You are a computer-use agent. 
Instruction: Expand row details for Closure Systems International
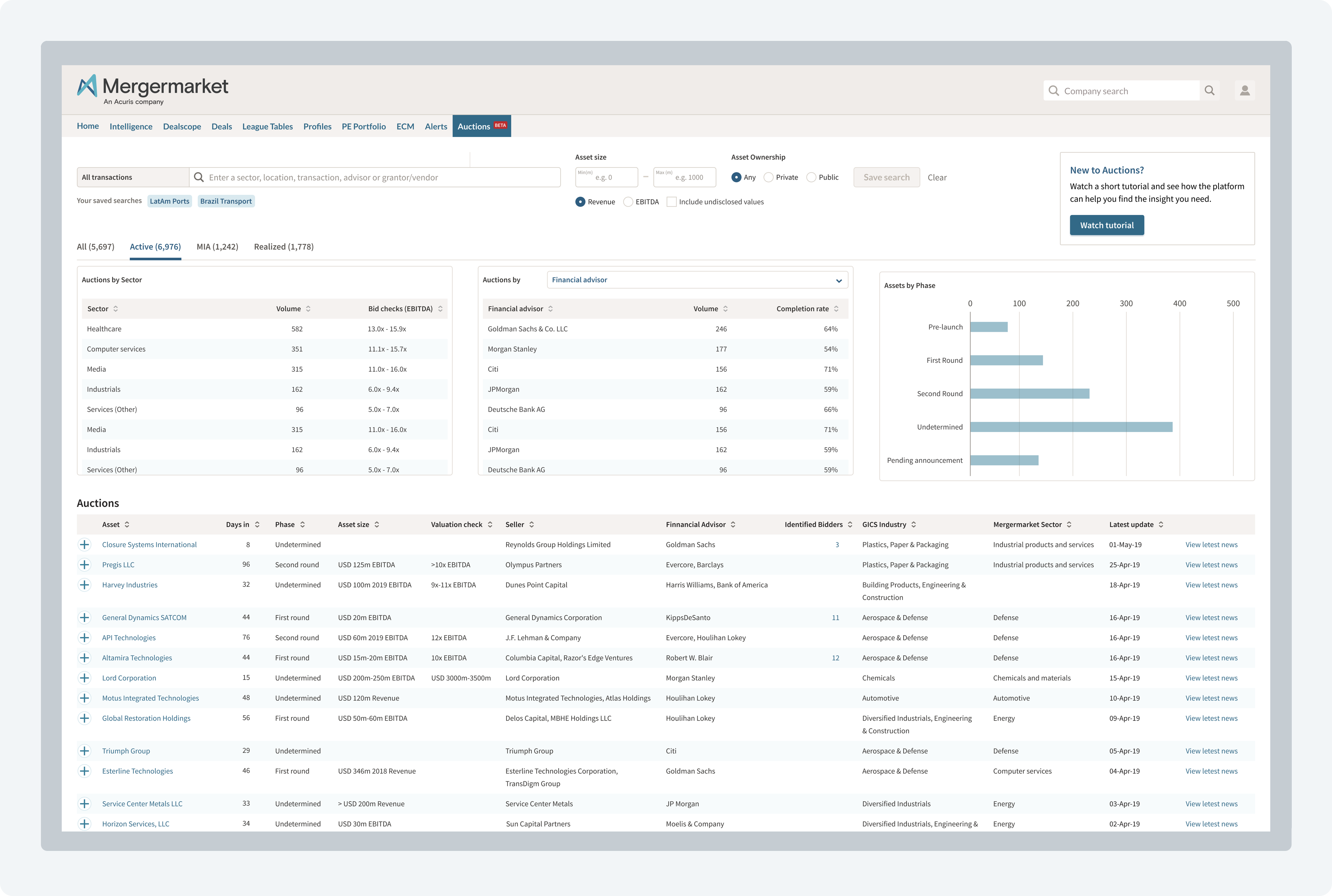tap(85, 544)
